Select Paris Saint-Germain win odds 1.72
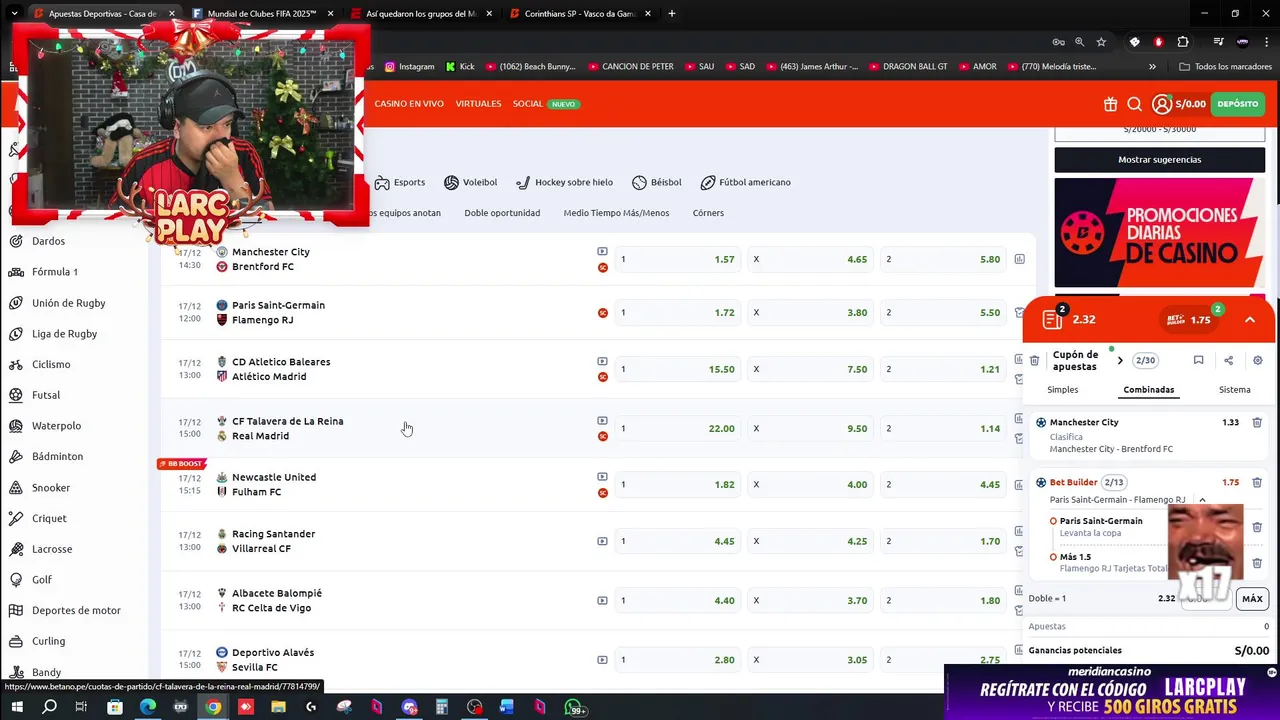This screenshot has width=1280, height=720. pos(678,313)
